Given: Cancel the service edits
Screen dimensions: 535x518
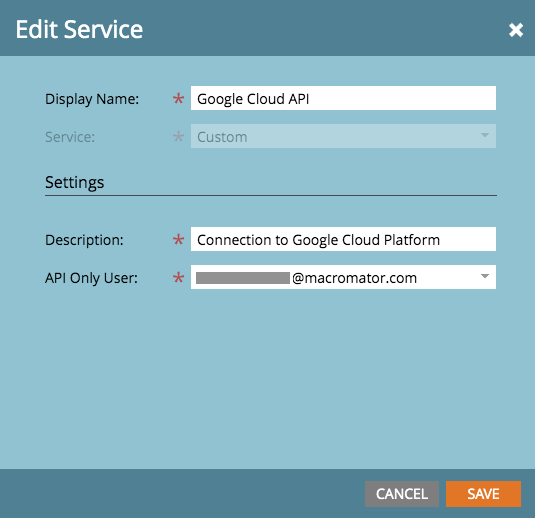Looking at the screenshot, I should point(402,494).
